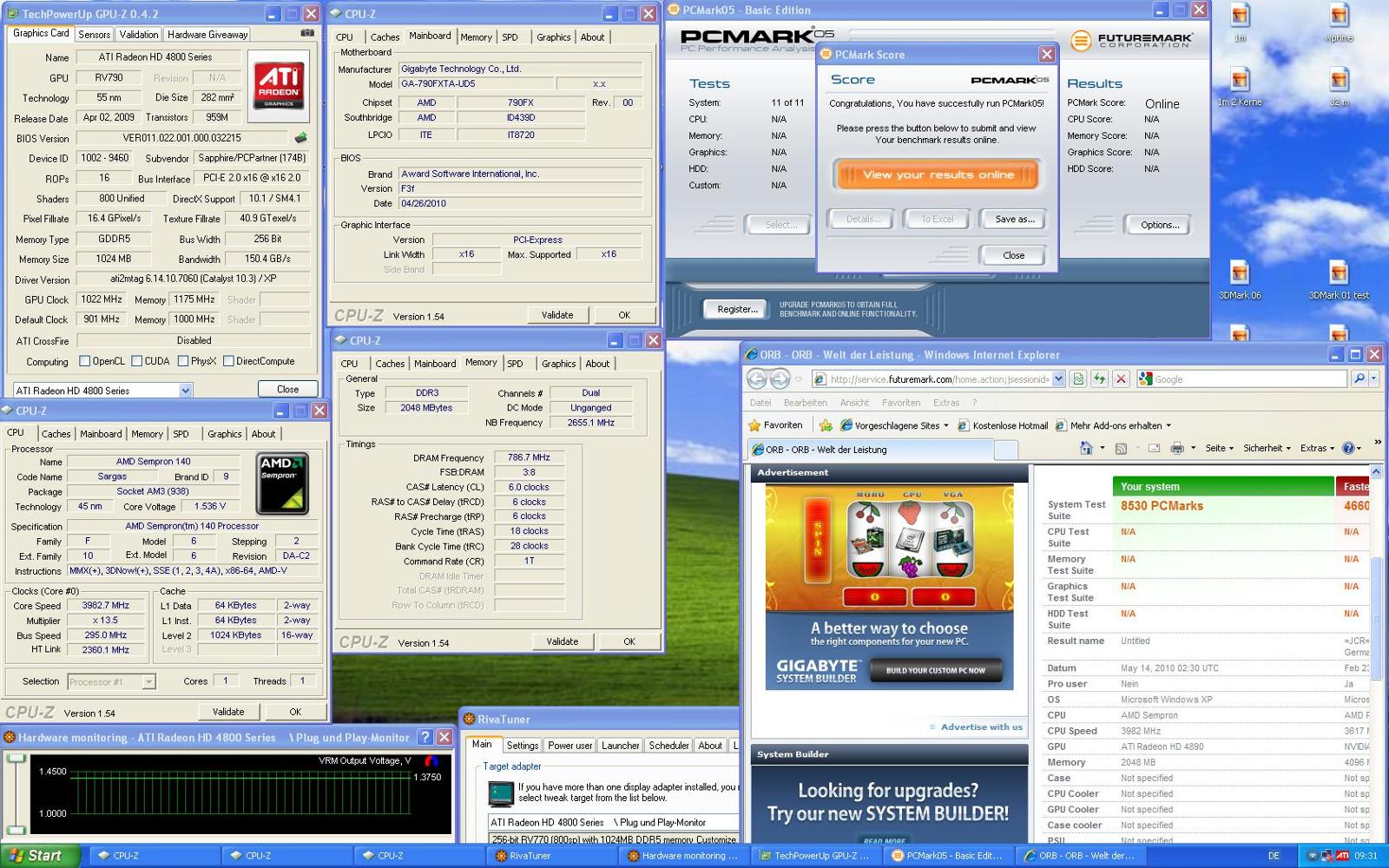1389x868 pixels.
Task: Click the RSS feeds icon in IE
Action: tap(1121, 448)
